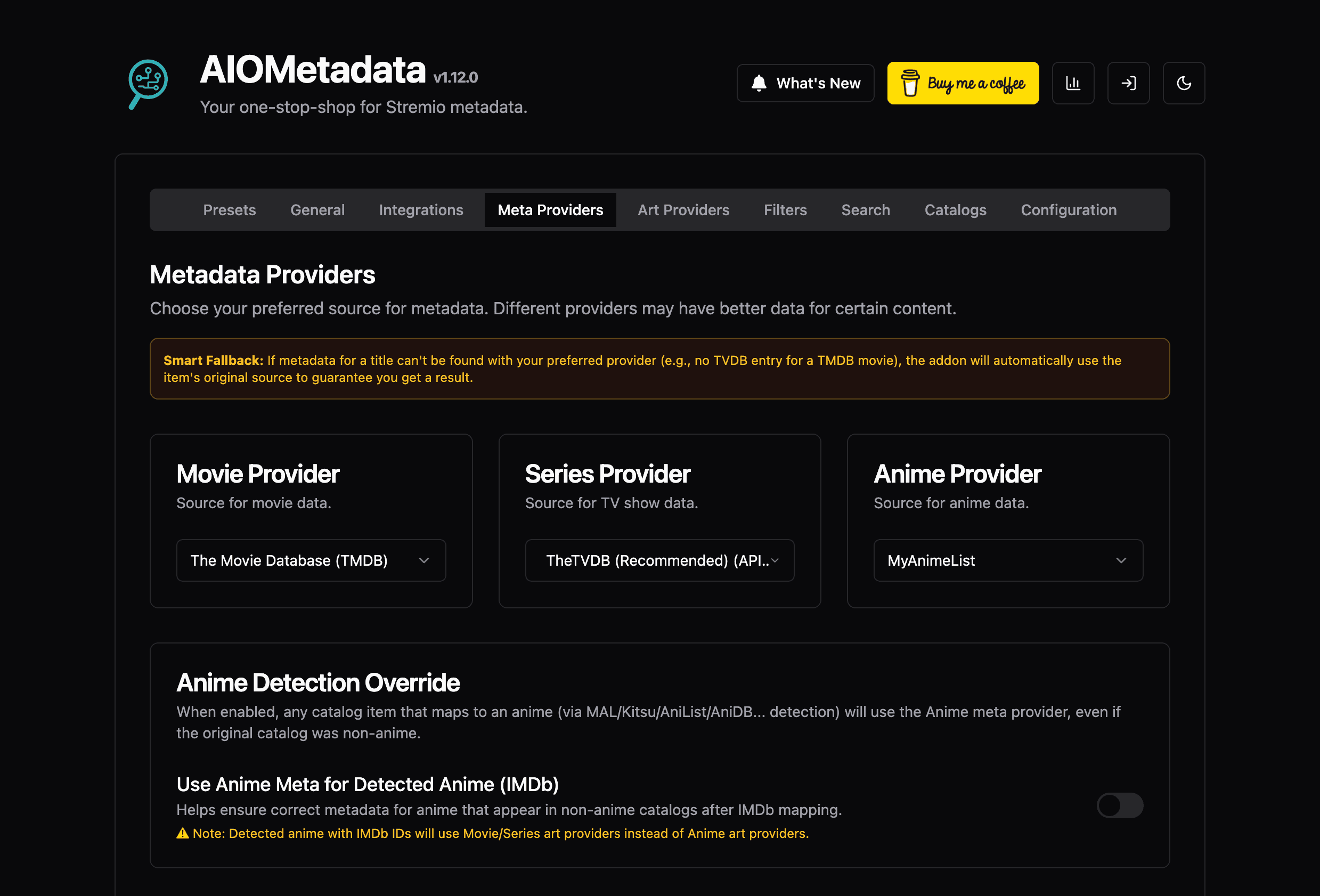
Task: Toggle theme with the moon icon
Action: [x=1184, y=83]
